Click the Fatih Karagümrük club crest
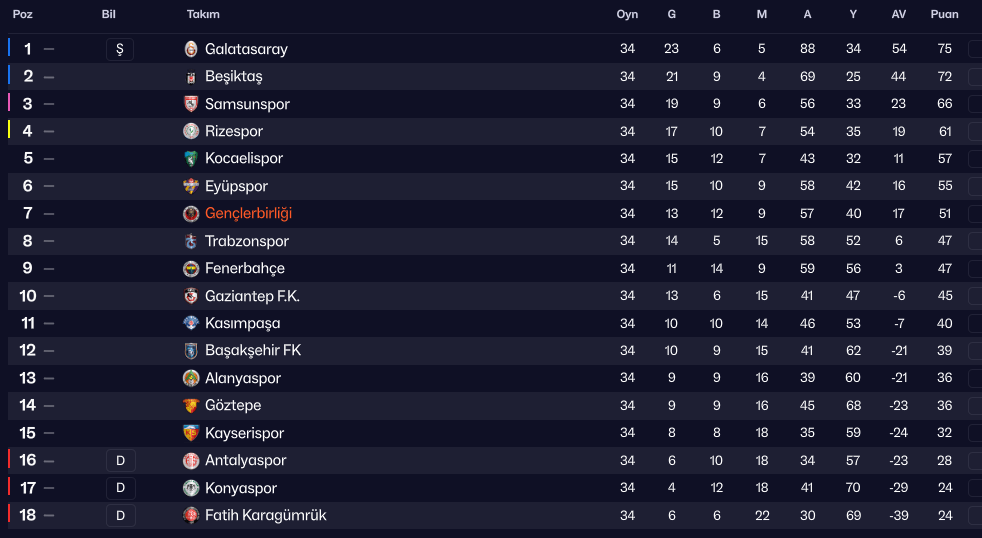The width and height of the screenshot is (982, 538). (x=191, y=515)
